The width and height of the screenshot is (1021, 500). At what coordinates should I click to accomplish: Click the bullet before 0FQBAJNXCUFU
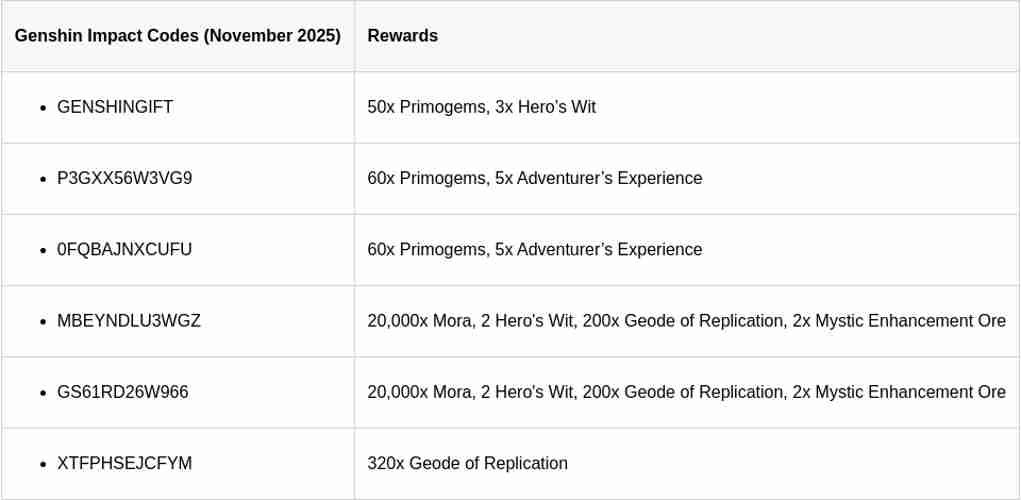click(43, 251)
